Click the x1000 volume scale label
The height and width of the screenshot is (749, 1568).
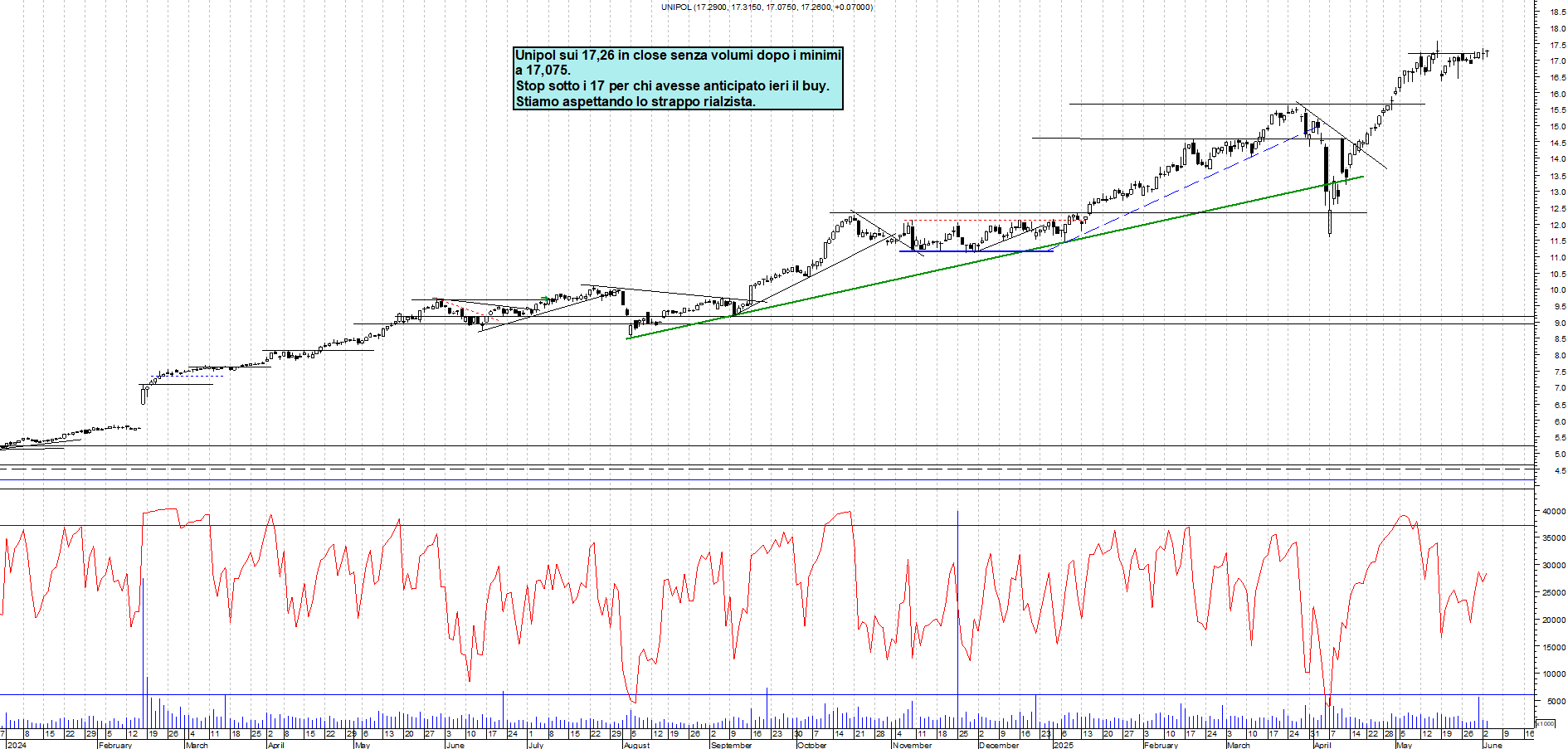(x=1545, y=723)
